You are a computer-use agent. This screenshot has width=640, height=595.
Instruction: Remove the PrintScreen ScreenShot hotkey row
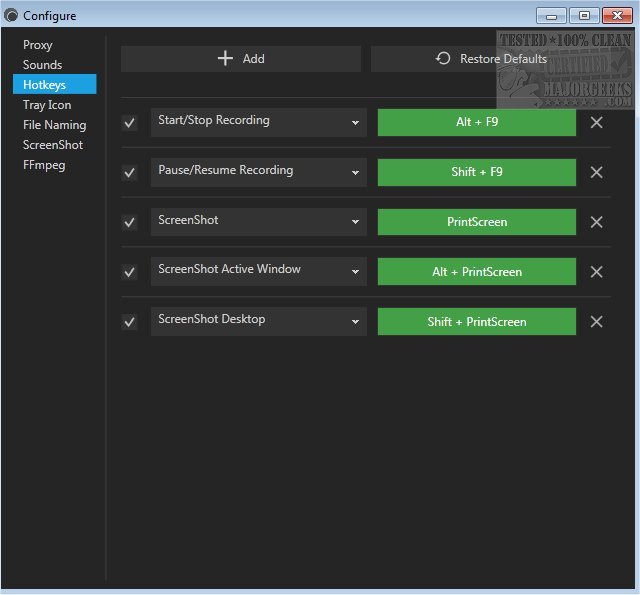596,222
